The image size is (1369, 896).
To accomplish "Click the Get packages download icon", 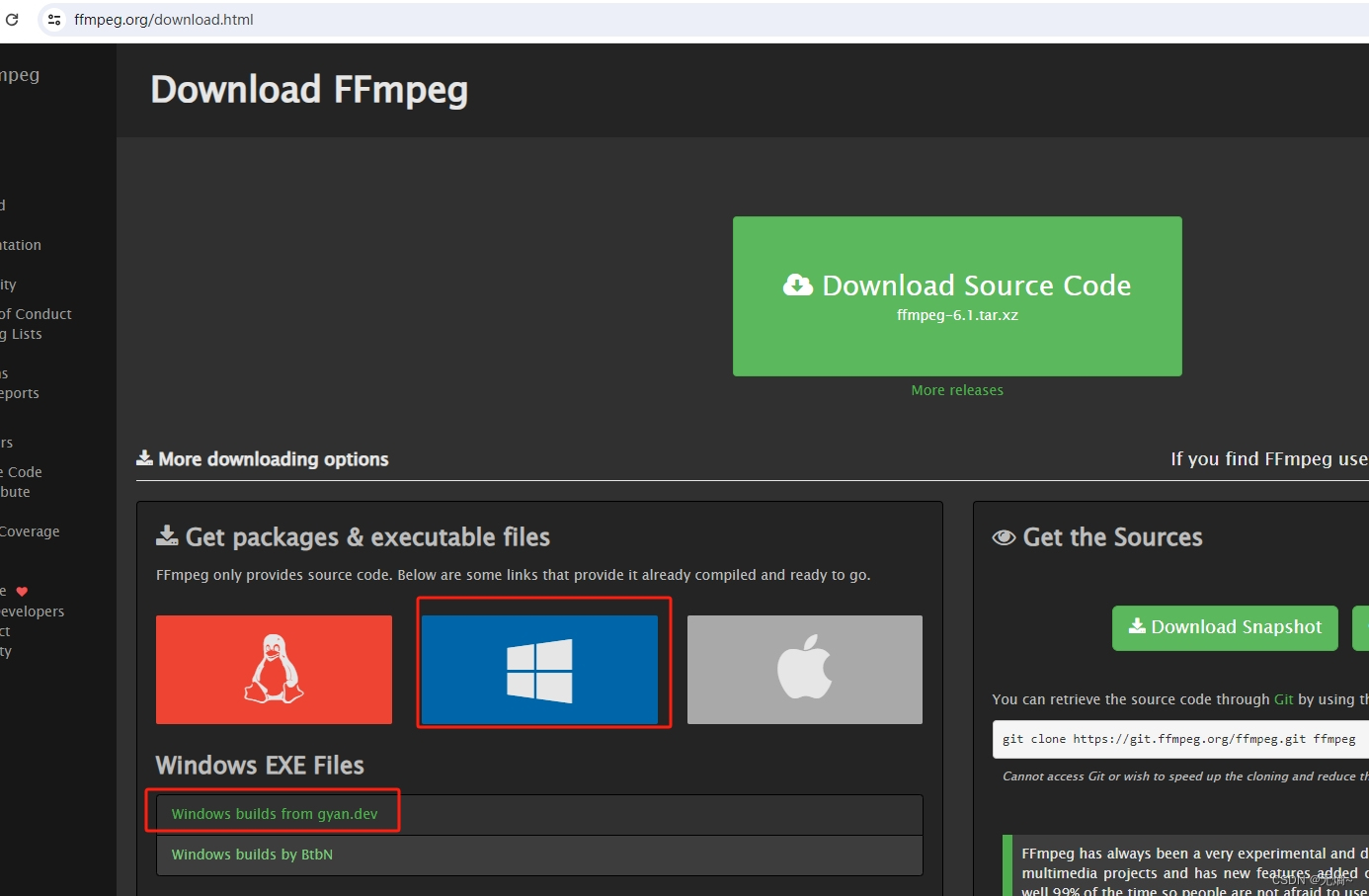I will pos(167,535).
